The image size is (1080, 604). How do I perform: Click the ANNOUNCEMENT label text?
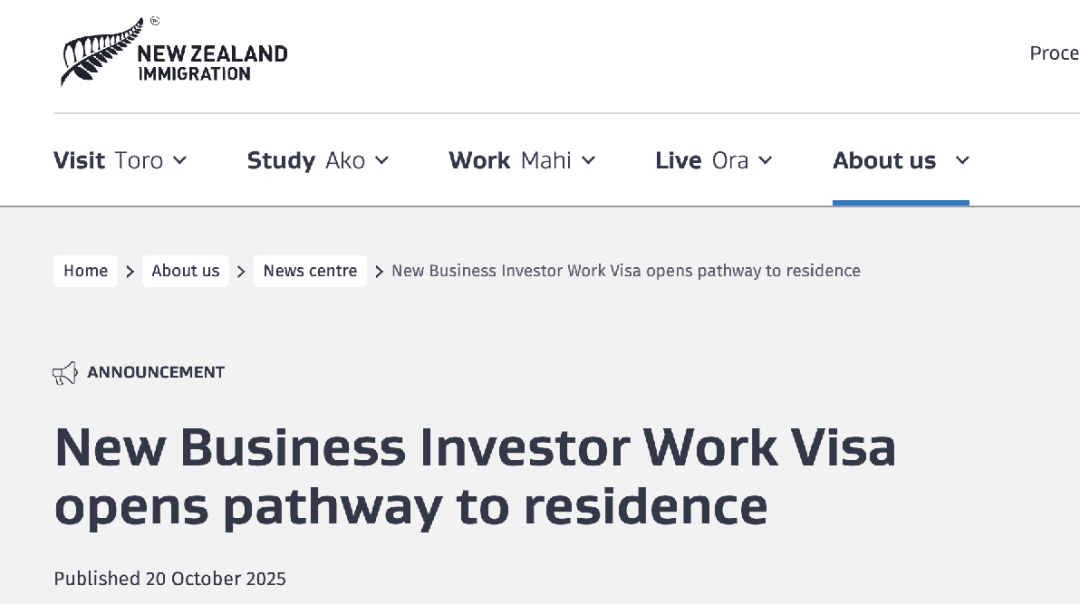[156, 372]
